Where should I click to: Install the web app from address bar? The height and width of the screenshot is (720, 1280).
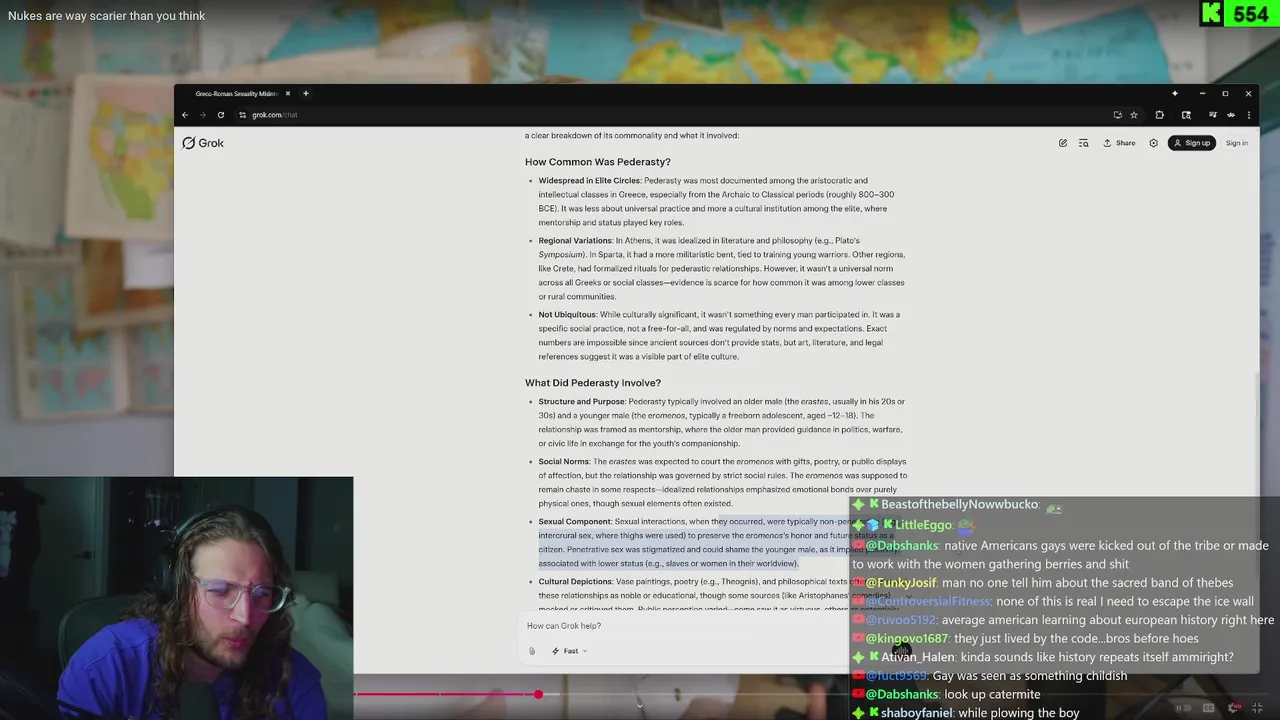click(1117, 115)
